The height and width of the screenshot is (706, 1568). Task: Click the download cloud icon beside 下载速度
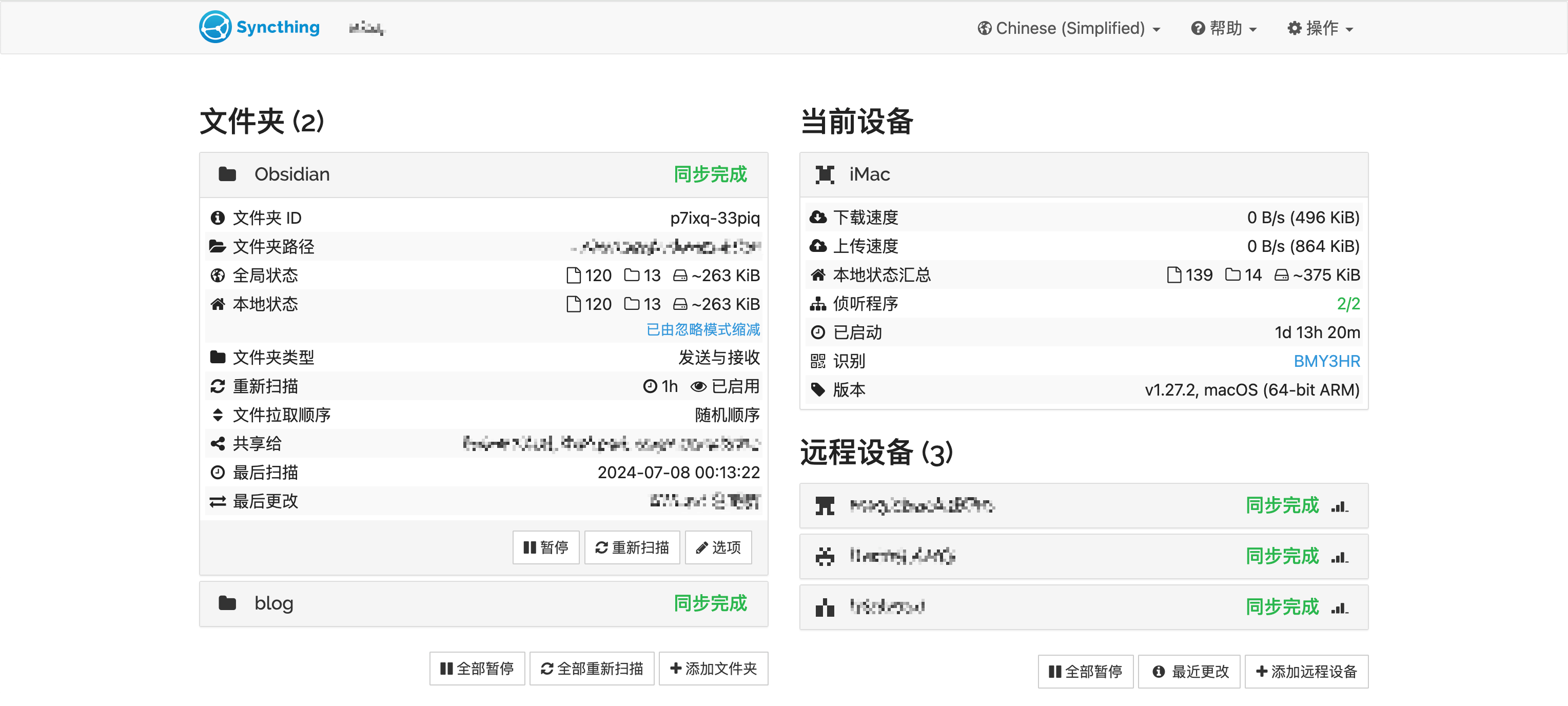[818, 217]
